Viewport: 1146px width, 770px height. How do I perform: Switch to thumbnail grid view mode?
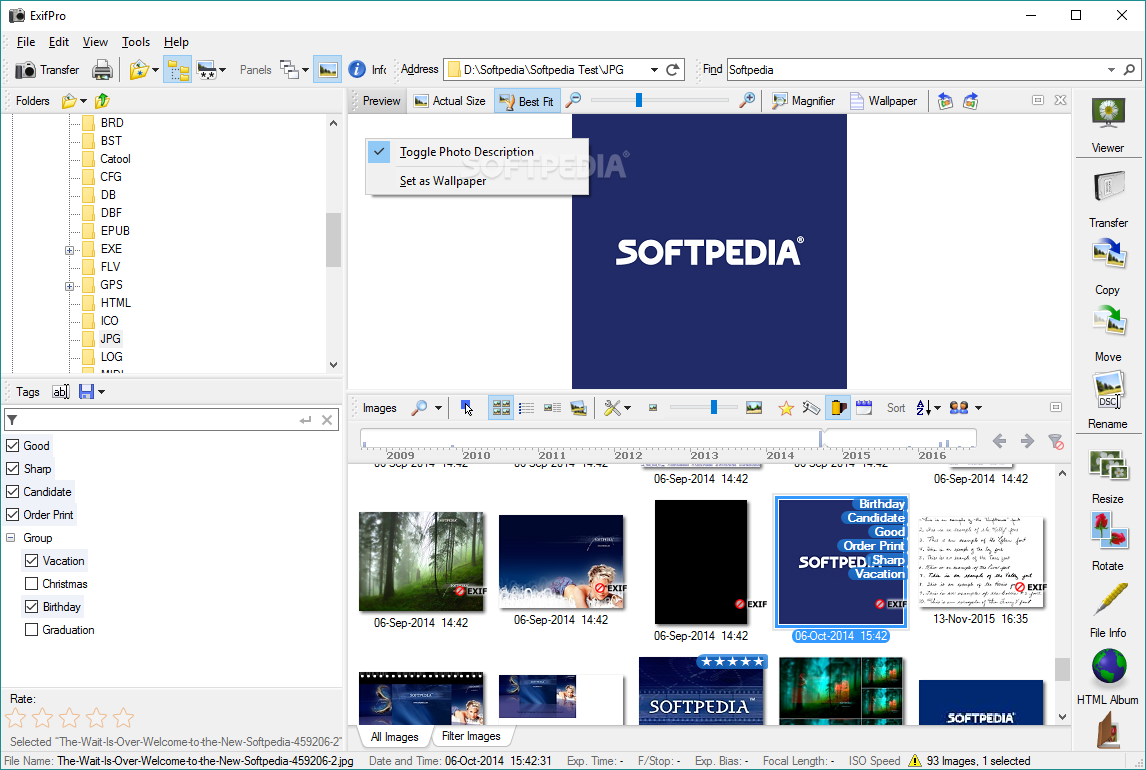click(x=501, y=408)
